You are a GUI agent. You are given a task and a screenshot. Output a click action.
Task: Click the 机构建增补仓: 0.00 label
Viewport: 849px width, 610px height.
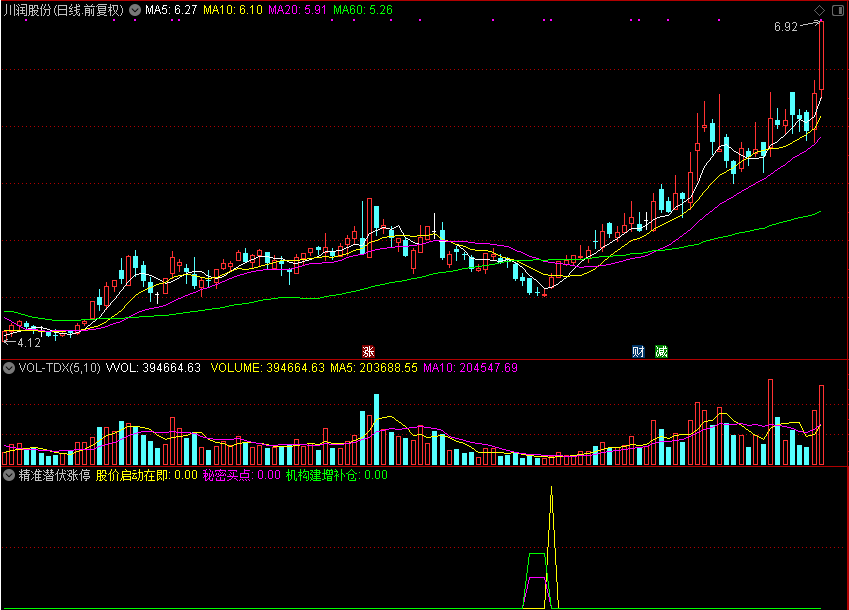pos(337,475)
